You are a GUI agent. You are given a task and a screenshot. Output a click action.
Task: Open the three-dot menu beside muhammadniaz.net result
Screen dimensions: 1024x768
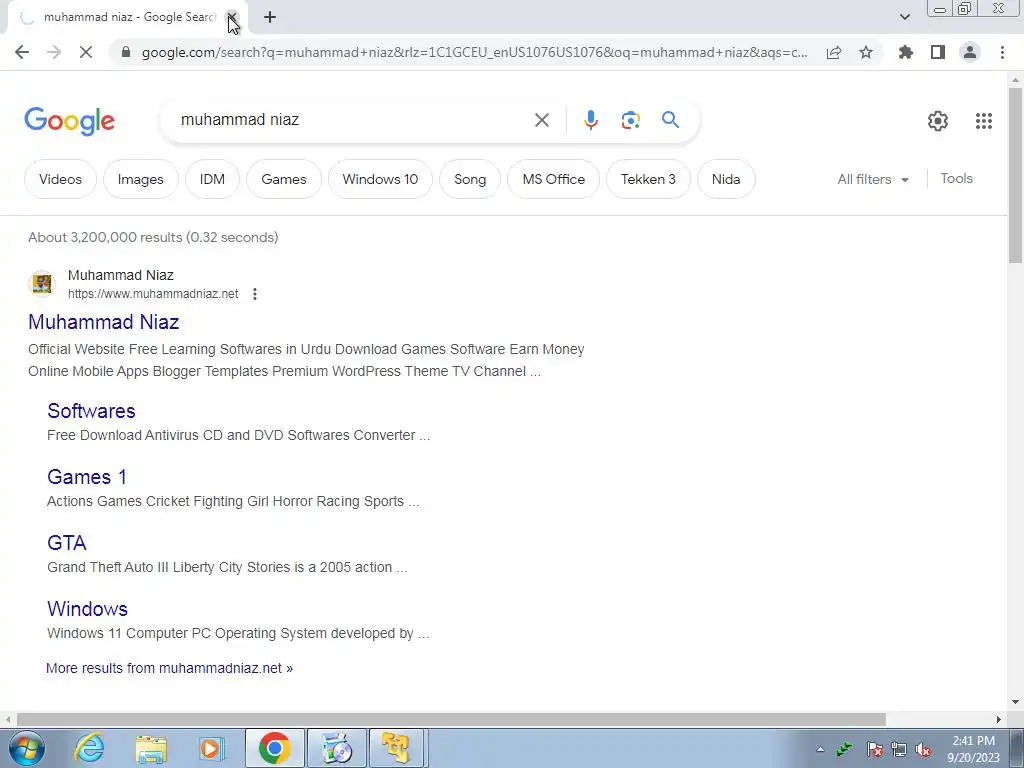tap(255, 294)
